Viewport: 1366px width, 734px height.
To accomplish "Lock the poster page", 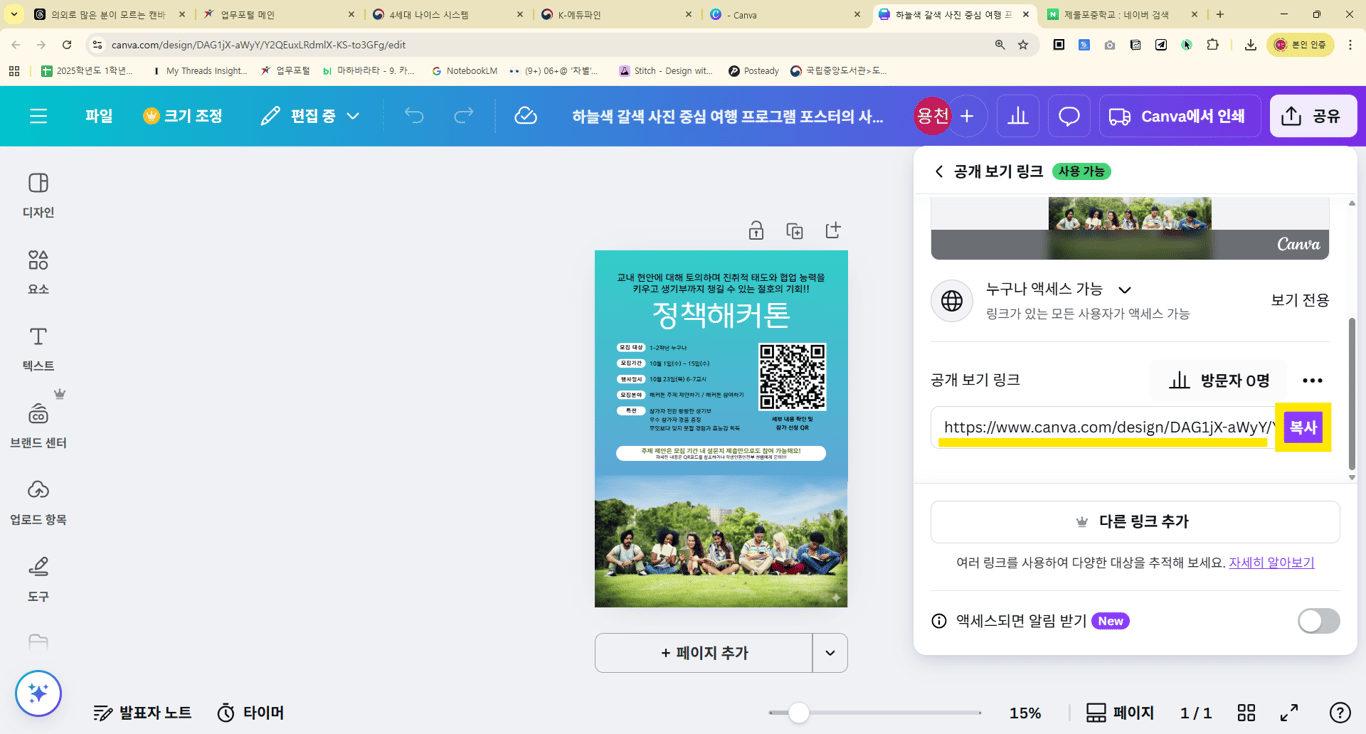I will point(756,230).
